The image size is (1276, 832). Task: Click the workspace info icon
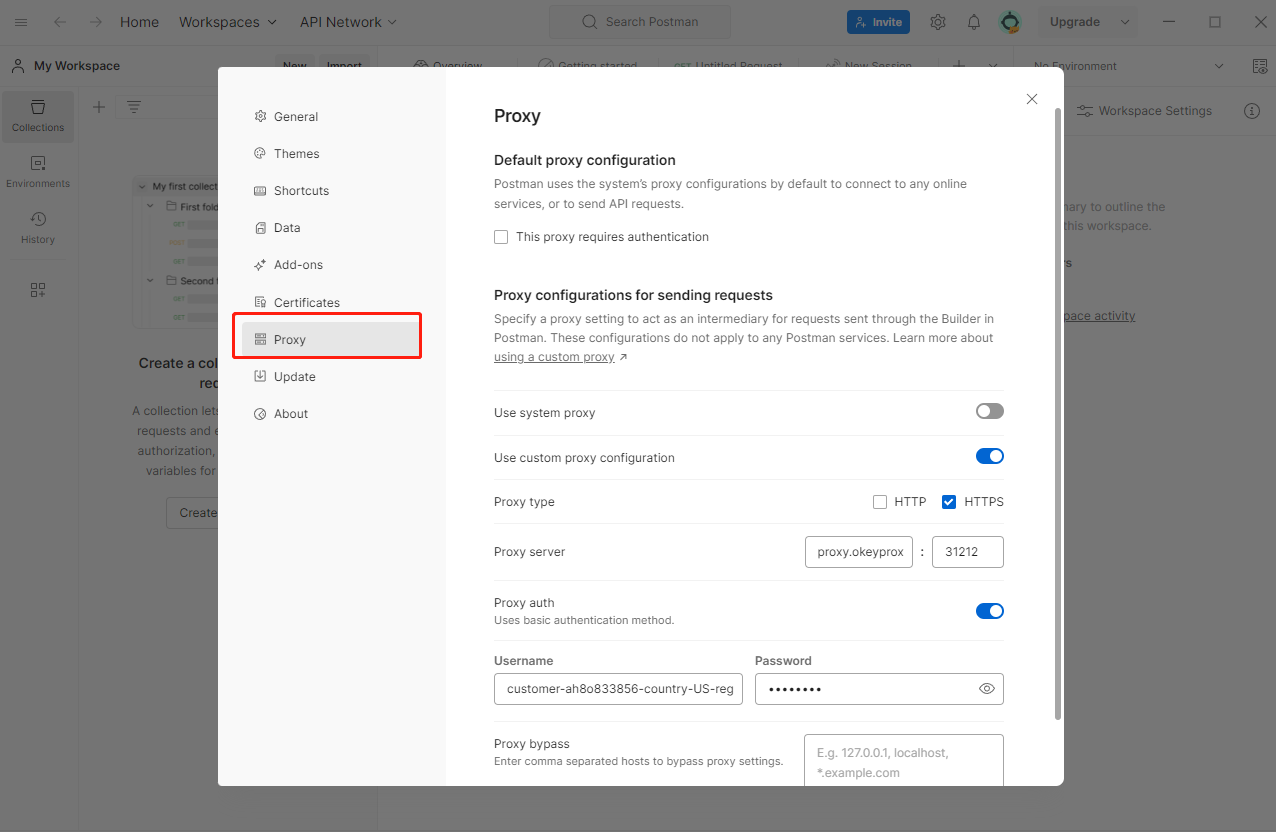(x=1251, y=111)
